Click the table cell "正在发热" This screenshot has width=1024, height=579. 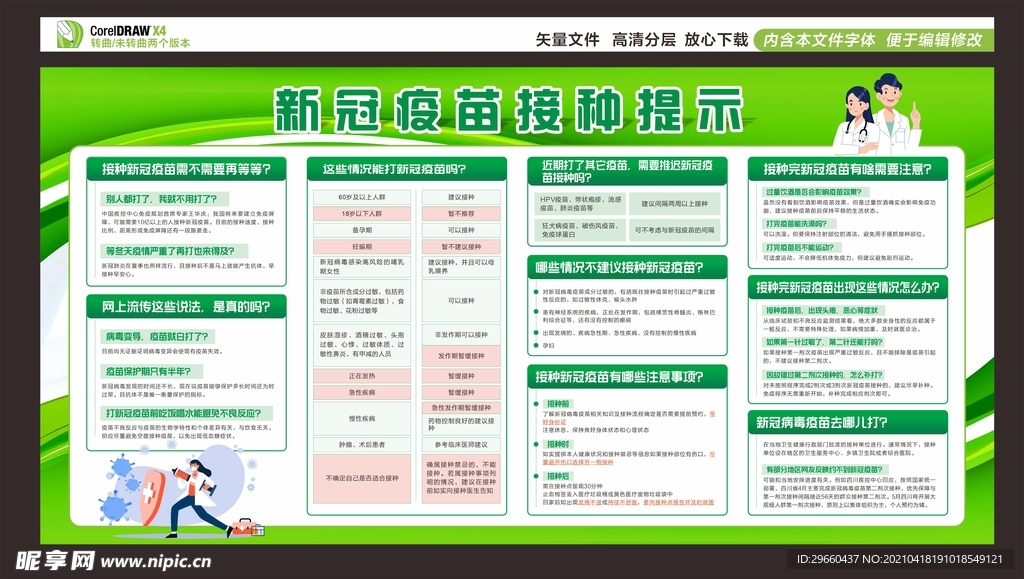point(362,376)
